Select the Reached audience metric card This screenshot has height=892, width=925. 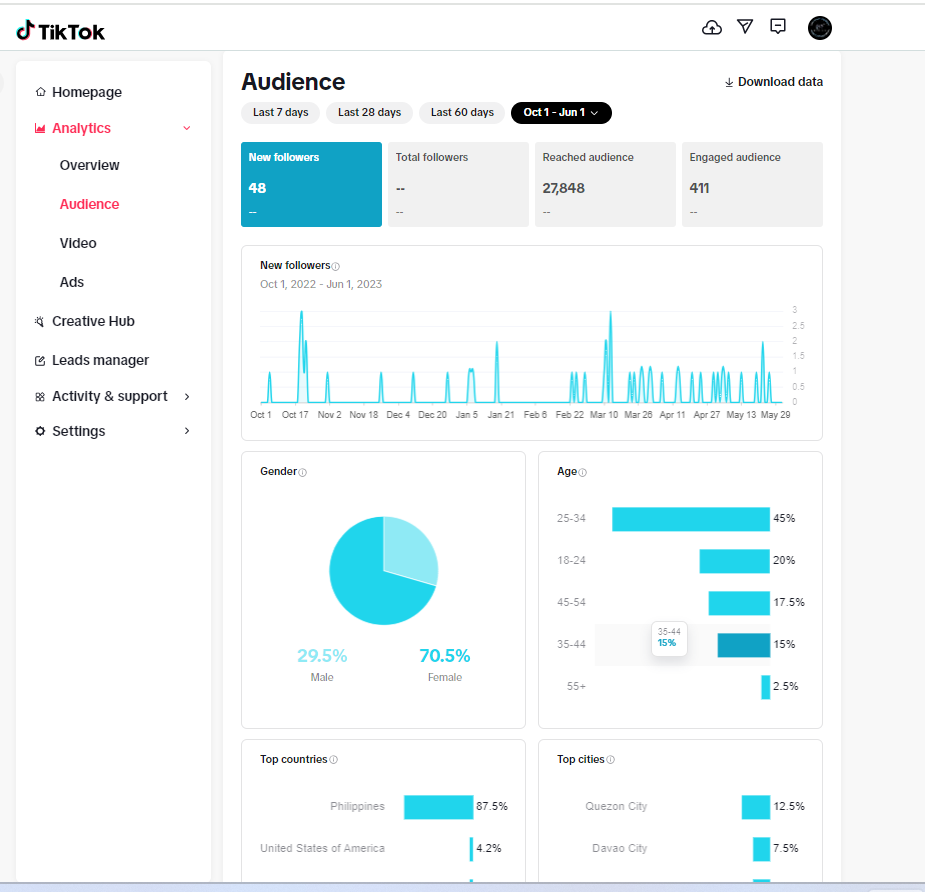click(605, 185)
